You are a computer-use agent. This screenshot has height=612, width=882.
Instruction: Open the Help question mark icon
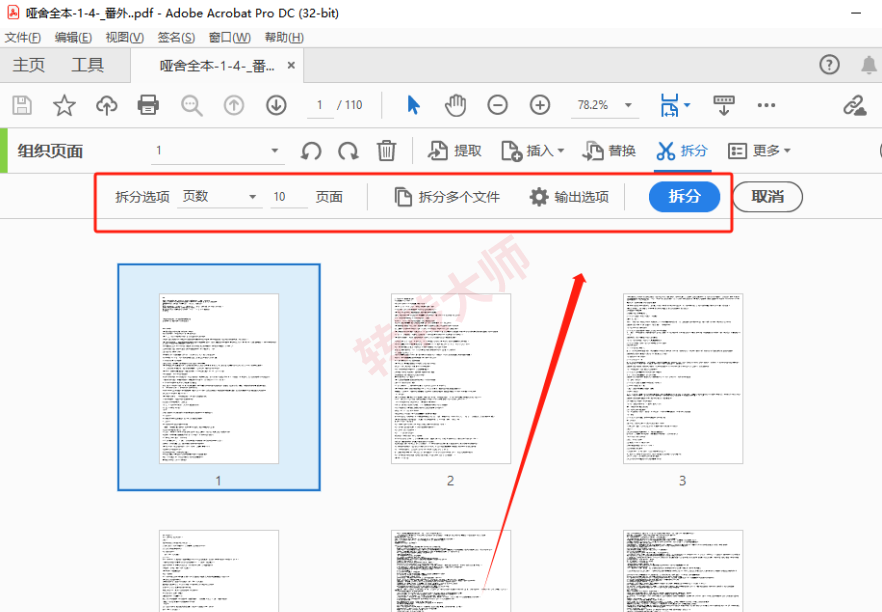point(829,65)
